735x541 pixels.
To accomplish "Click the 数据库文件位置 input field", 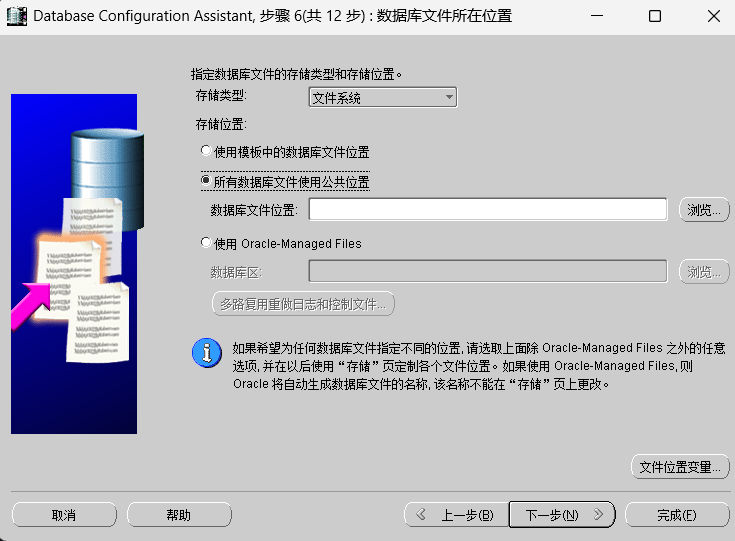I will [488, 209].
